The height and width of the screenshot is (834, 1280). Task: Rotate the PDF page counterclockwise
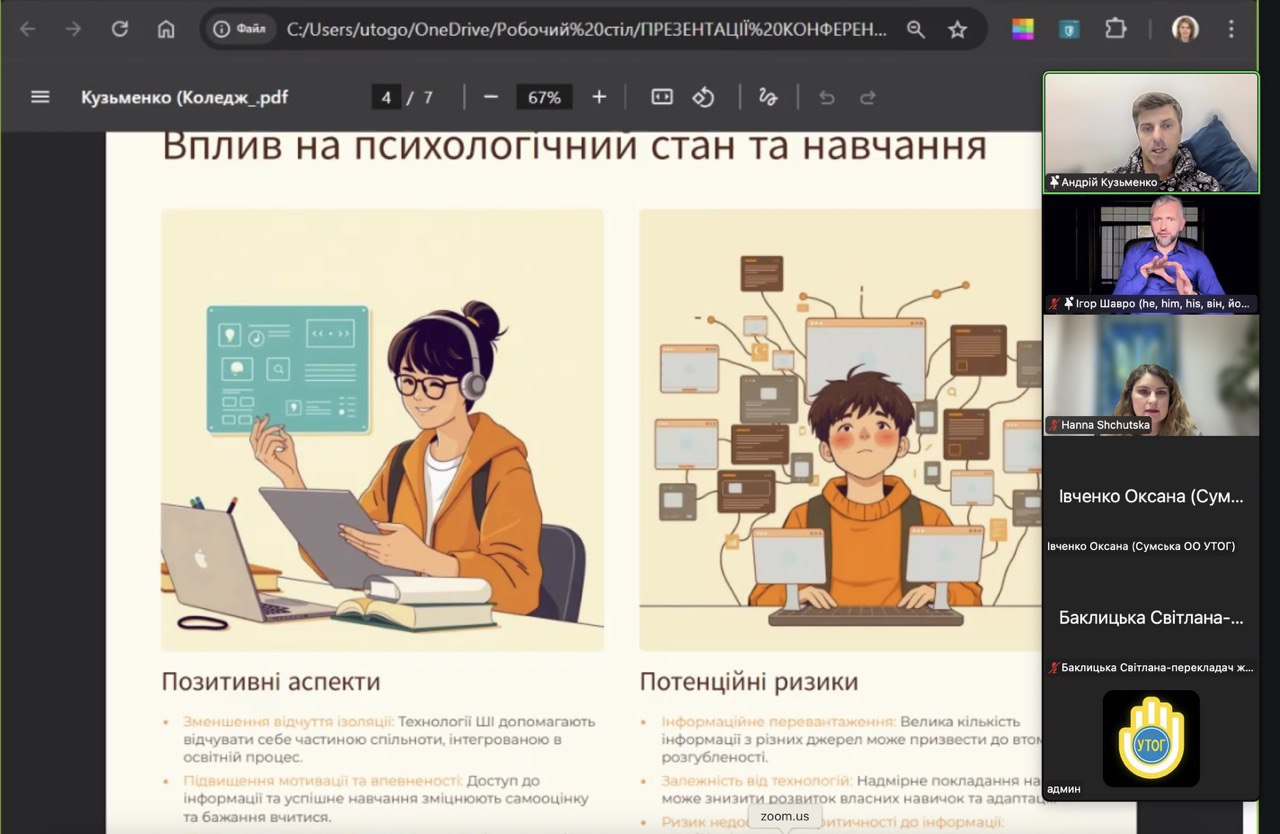(x=704, y=97)
